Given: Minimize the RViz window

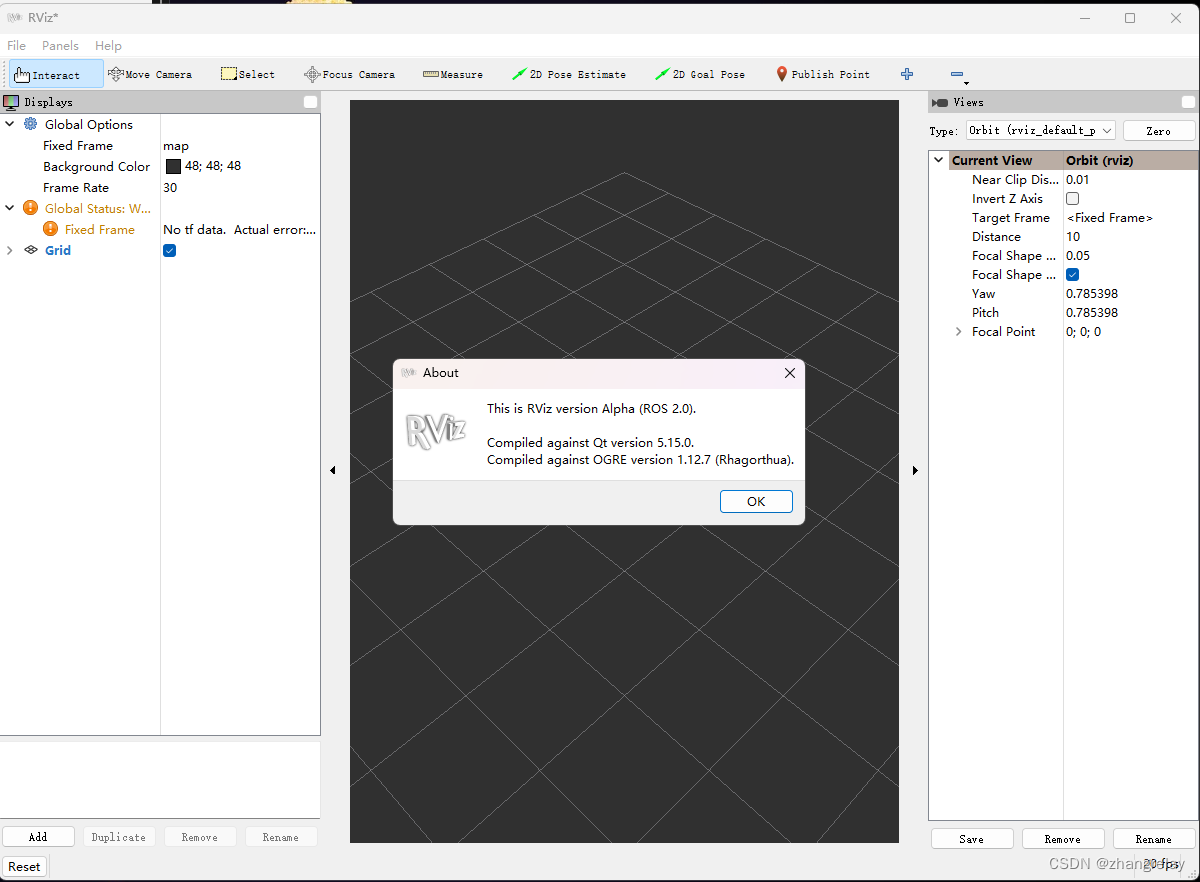Looking at the screenshot, I should click(x=1084, y=17).
